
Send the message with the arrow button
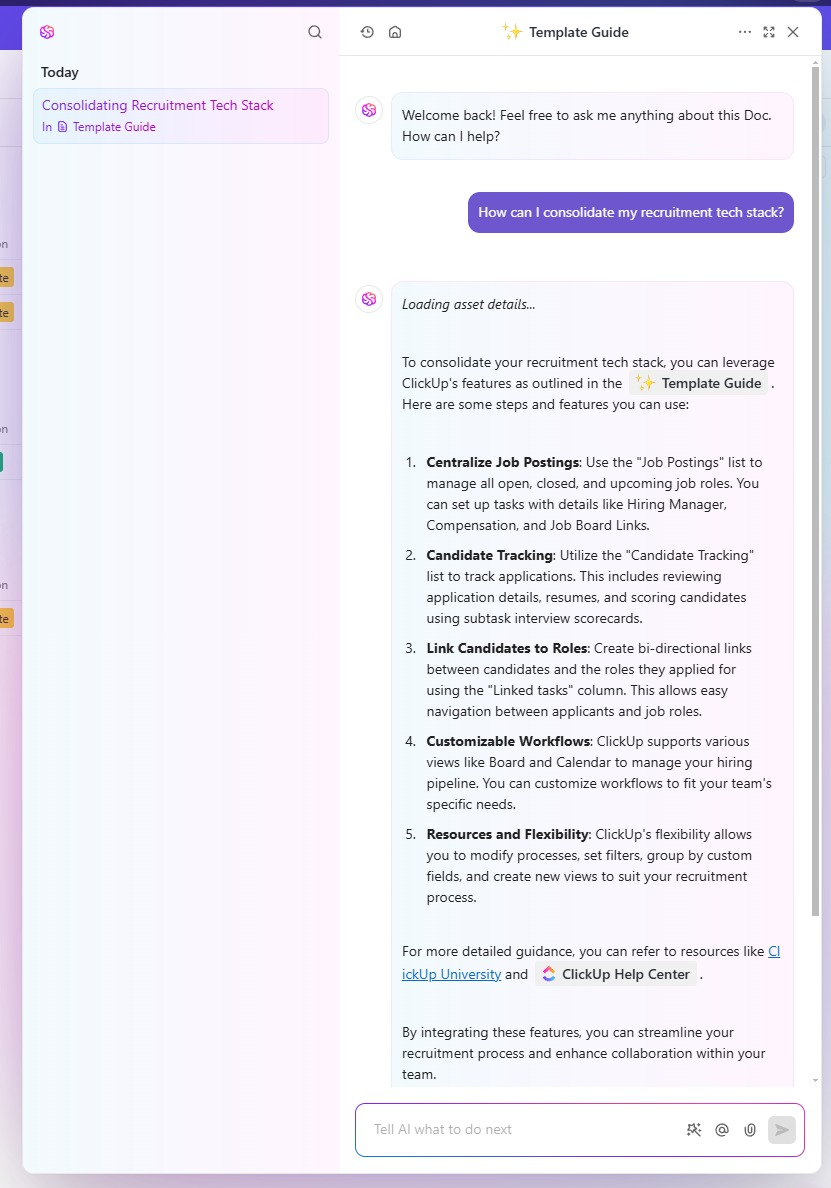[x=782, y=1130]
